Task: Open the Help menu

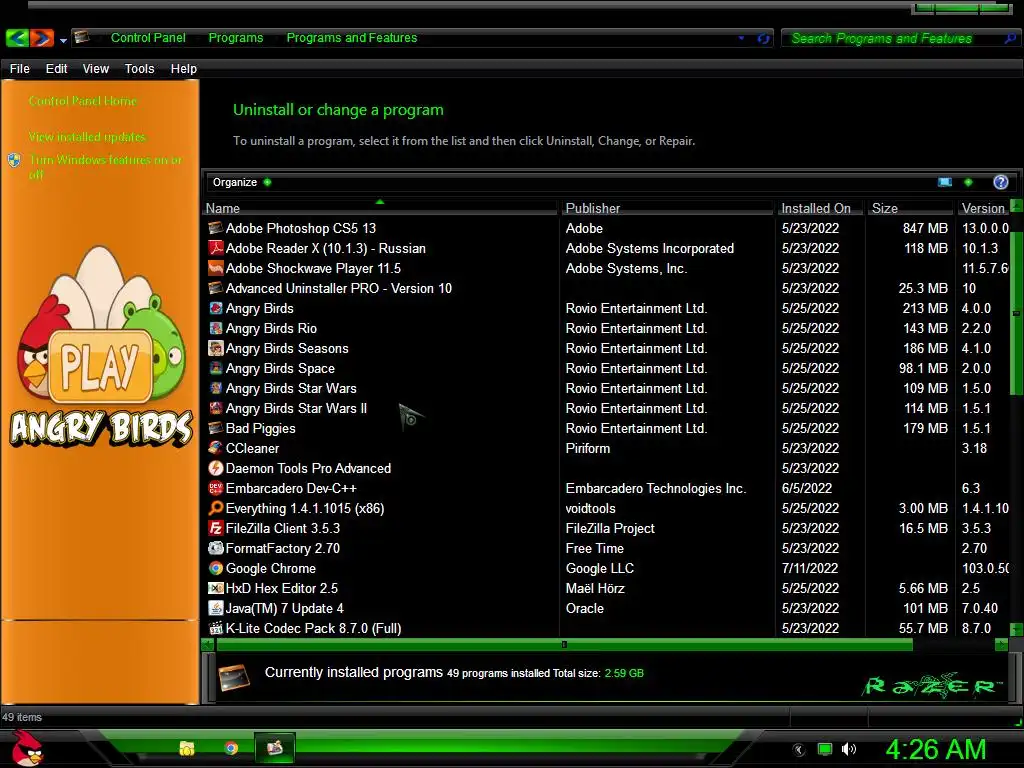Action: point(184,69)
